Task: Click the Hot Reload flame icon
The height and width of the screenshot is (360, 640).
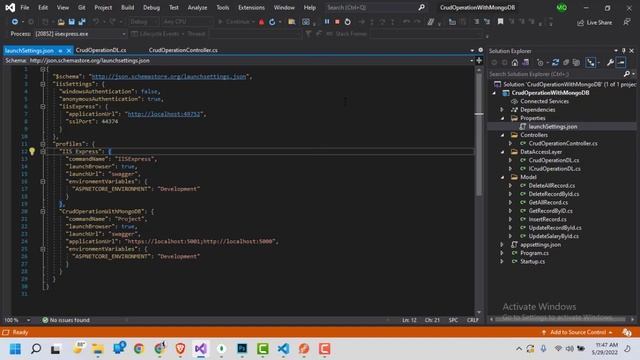Action: point(262,22)
